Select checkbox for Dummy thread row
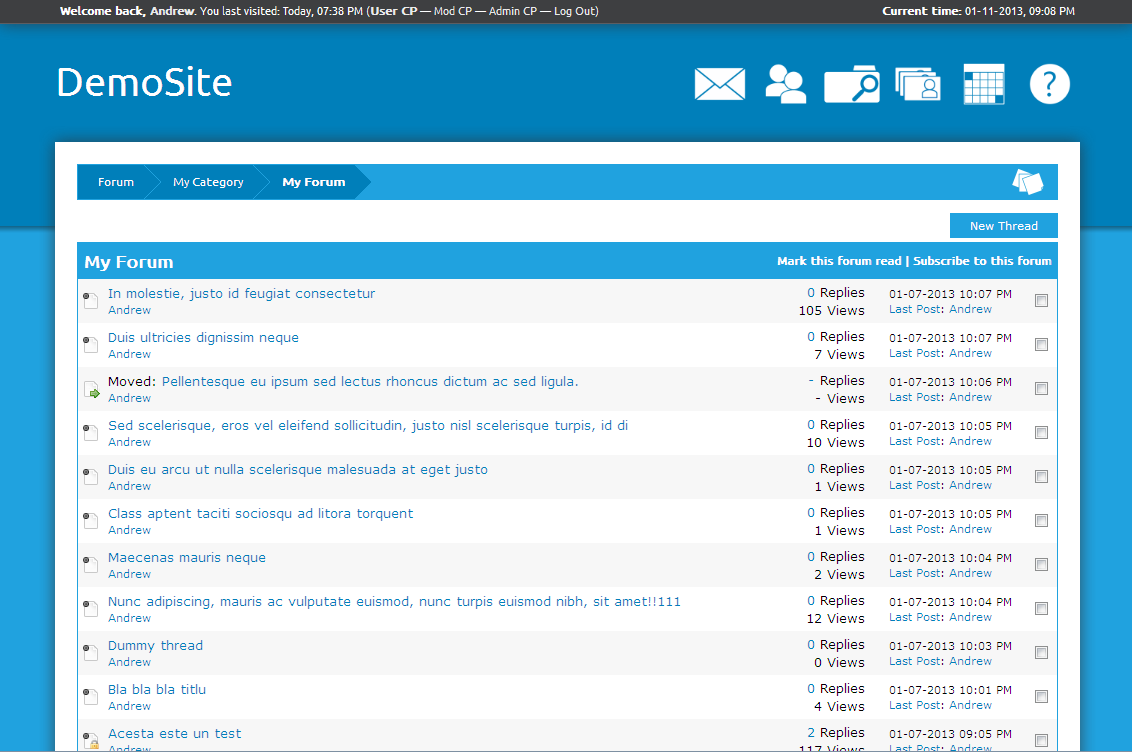1132x752 pixels. (x=1041, y=653)
